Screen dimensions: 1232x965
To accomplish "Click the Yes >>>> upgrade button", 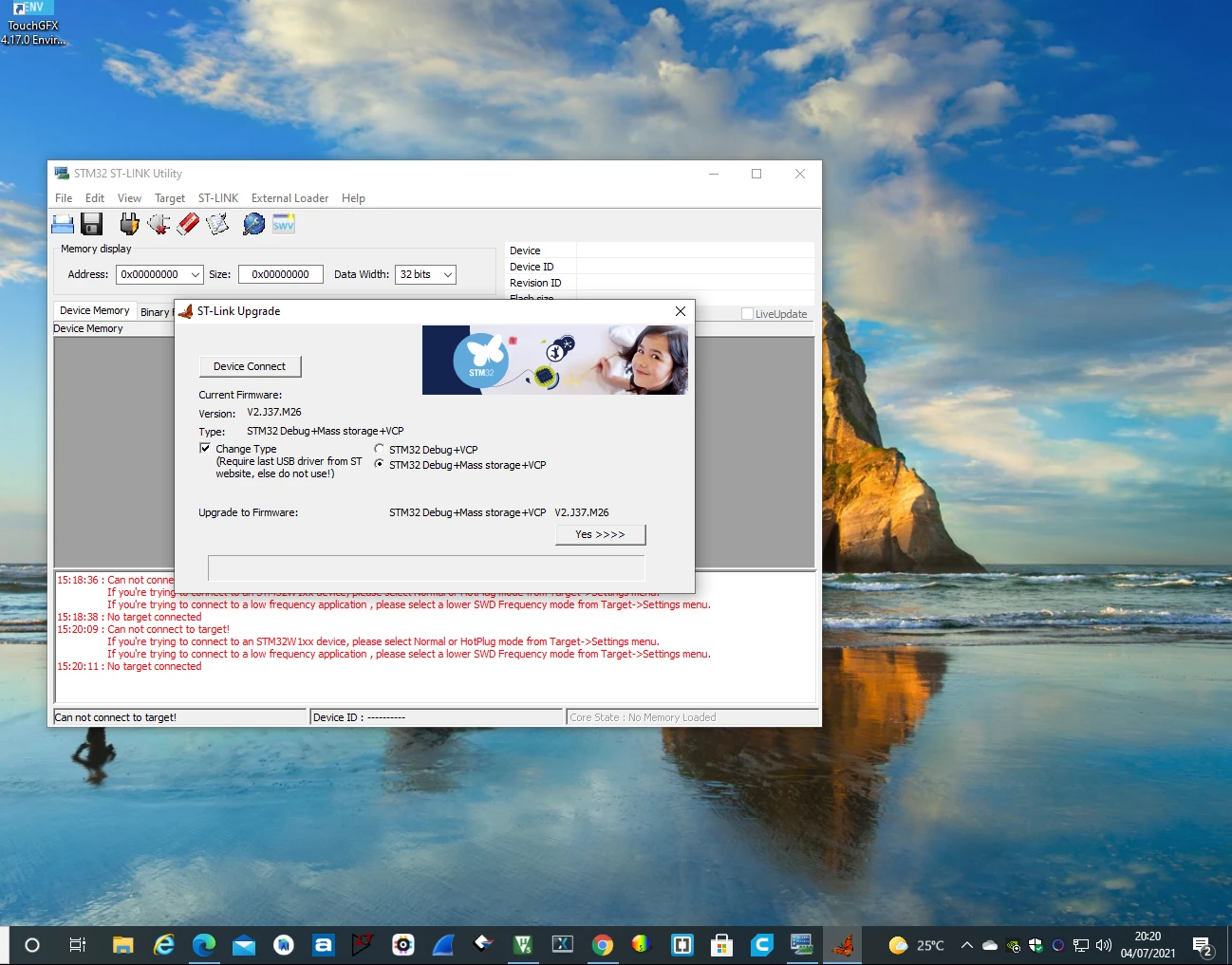I will point(600,535).
